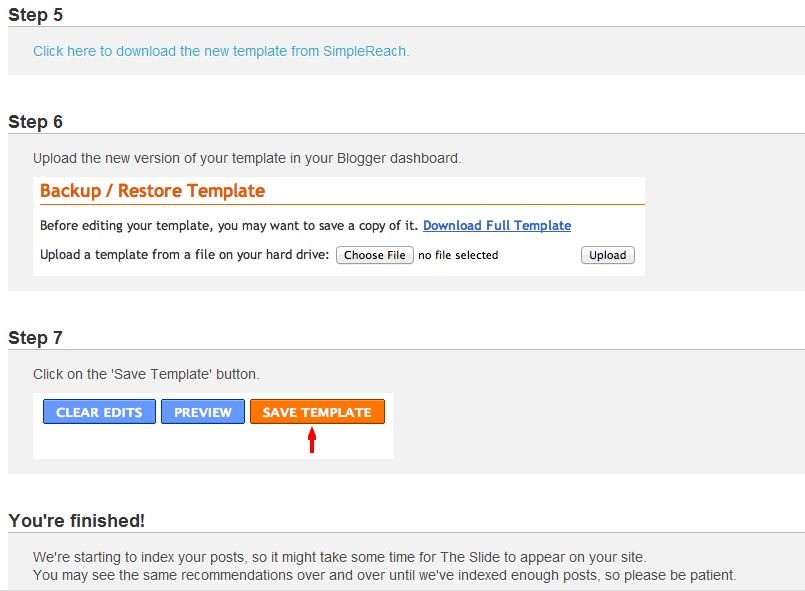Click the 'Upload the new version' instruction text
This screenshot has width=805, height=591.
(247, 158)
